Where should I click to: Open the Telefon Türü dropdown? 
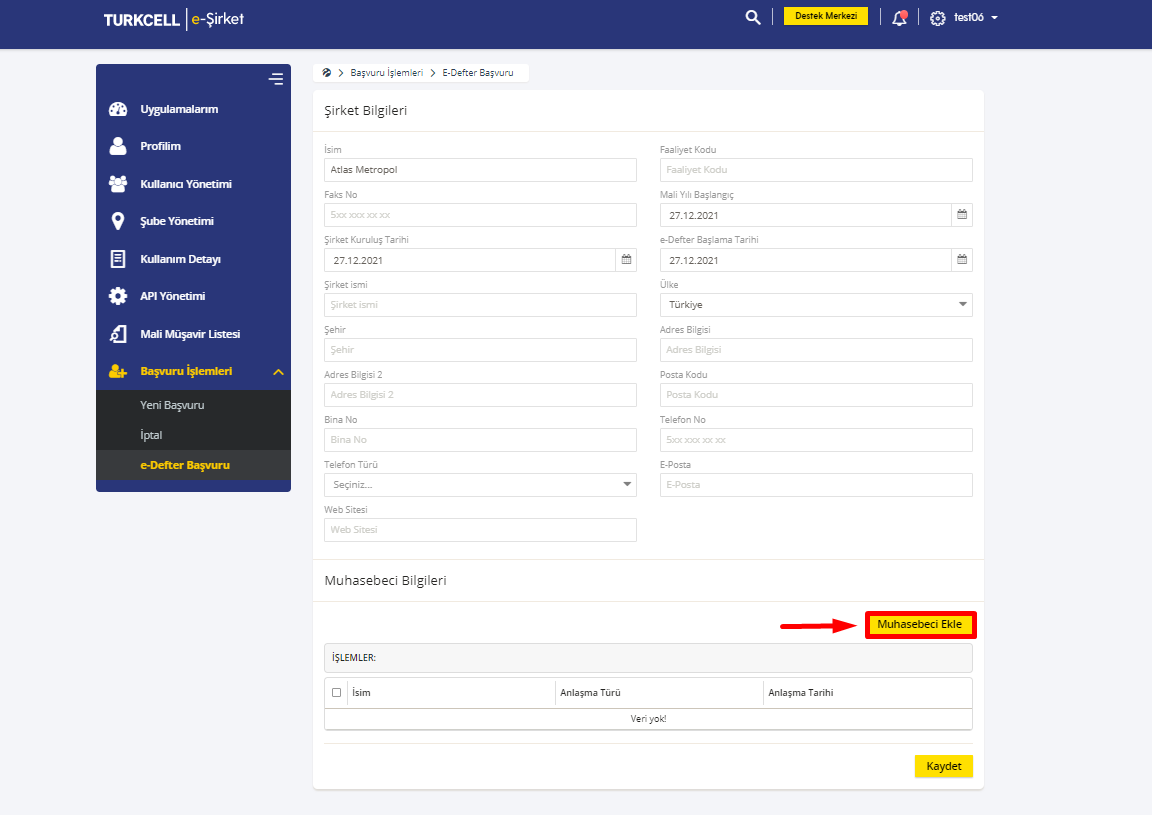point(480,485)
